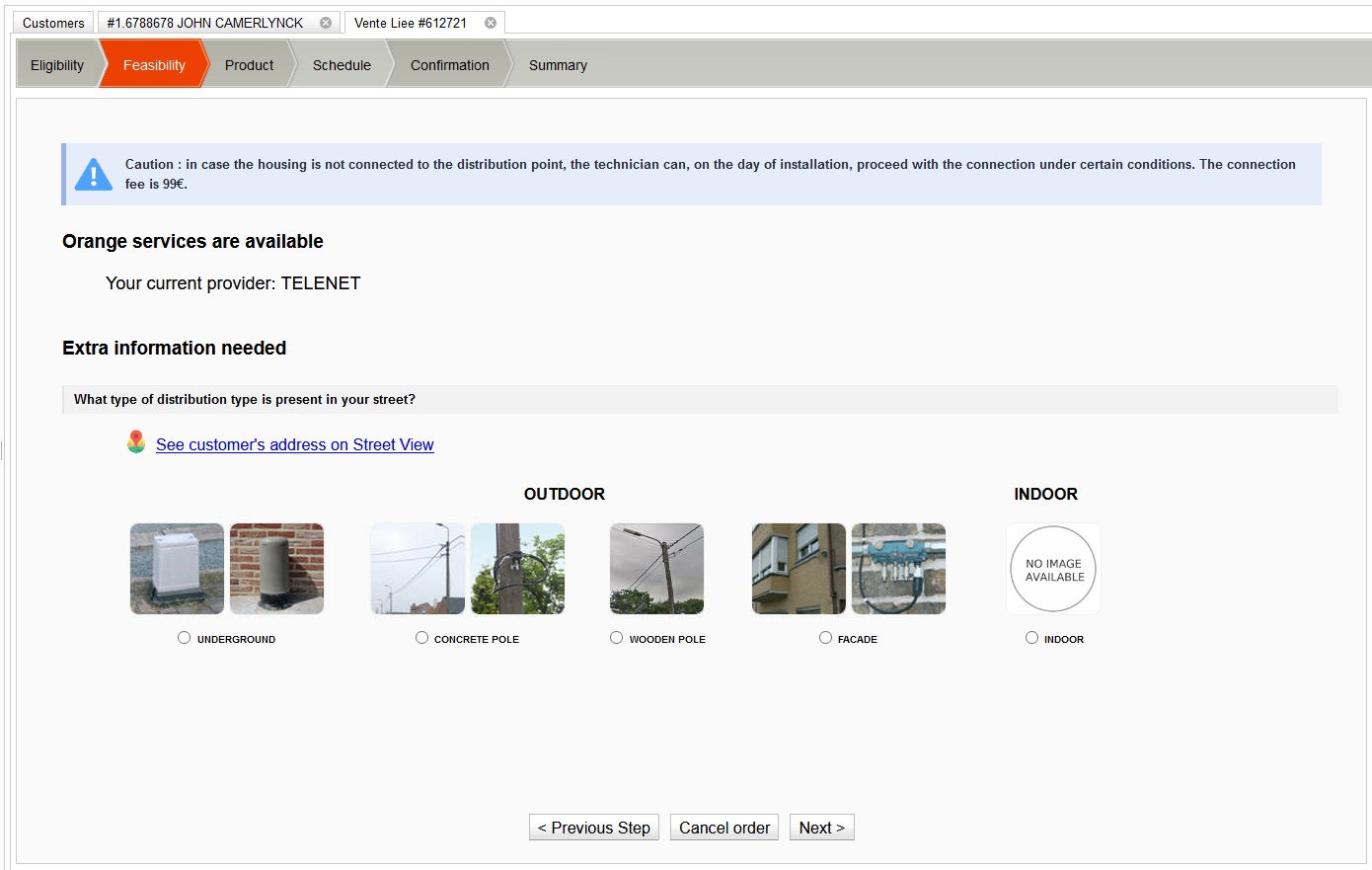Choose the Indoor distribution option
Image resolution: width=1372 pixels, height=870 pixels.
pos(1031,638)
